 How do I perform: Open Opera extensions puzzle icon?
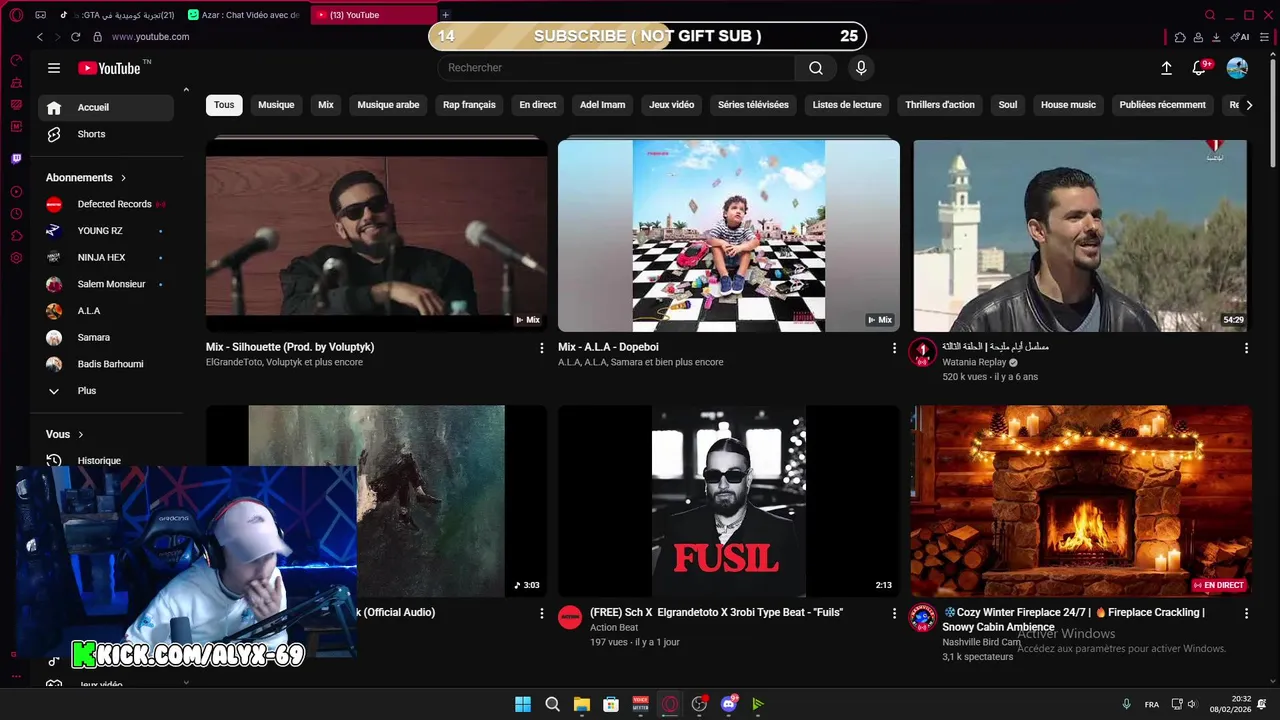pos(1180,37)
